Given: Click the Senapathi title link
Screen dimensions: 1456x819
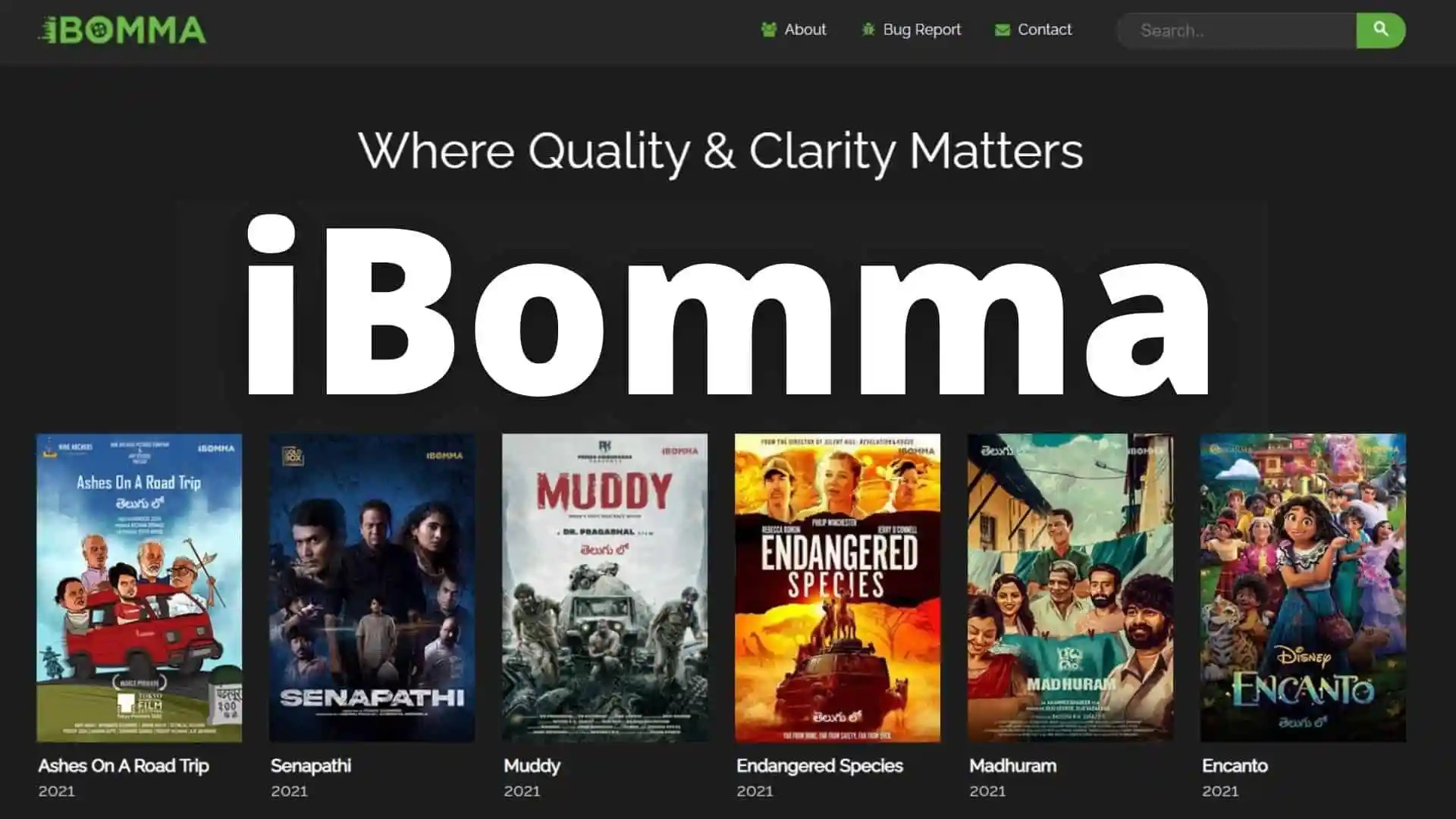Looking at the screenshot, I should 311,766.
